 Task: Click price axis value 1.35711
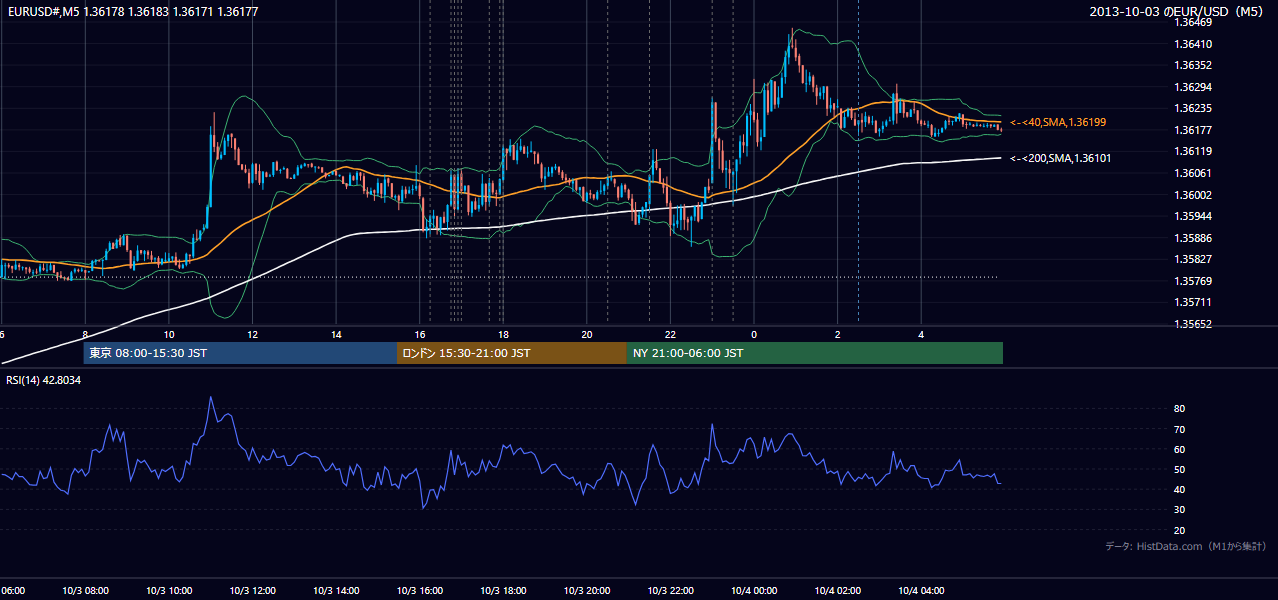(x=1194, y=302)
